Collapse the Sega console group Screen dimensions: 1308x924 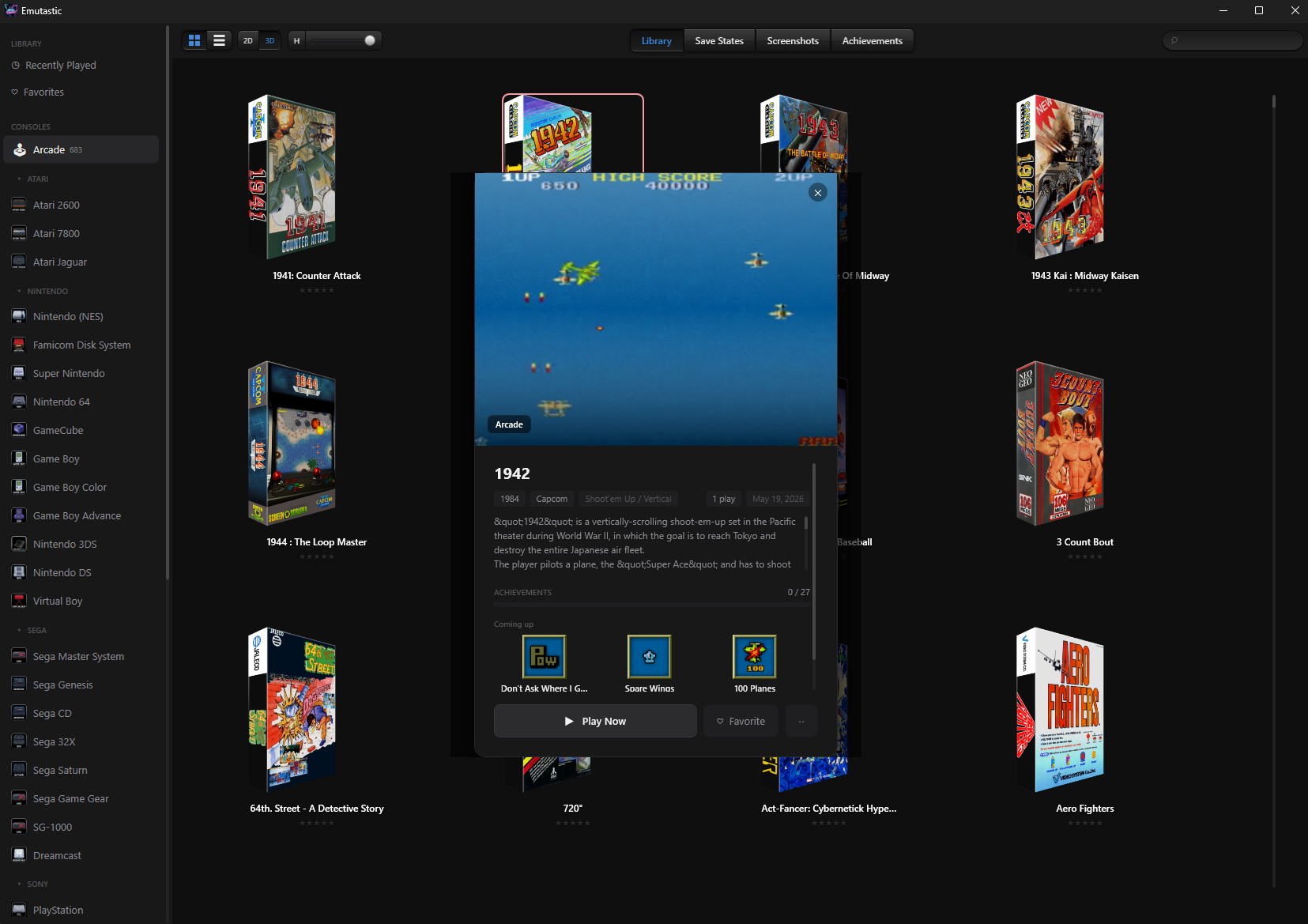[x=32, y=630]
